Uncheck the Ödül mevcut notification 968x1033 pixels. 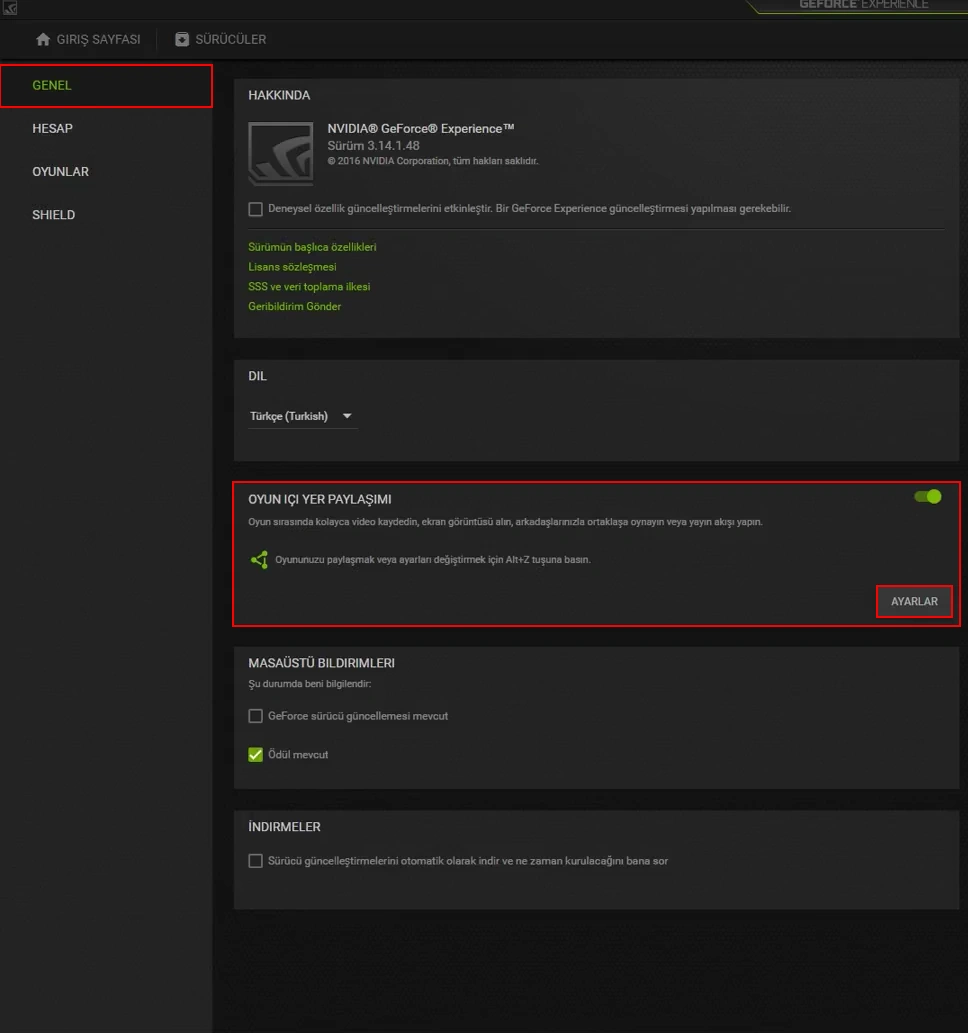(256, 754)
